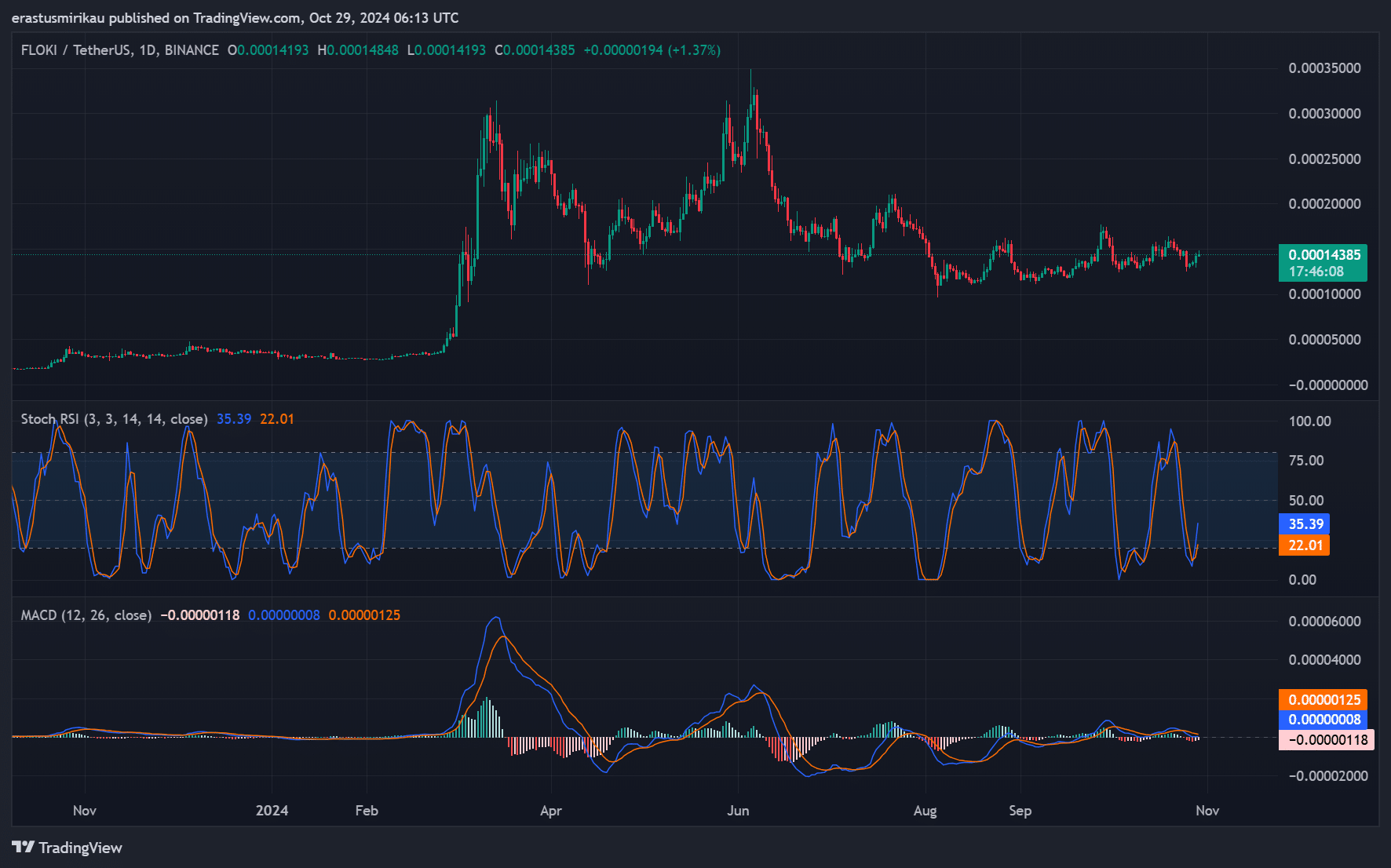
Task: Click the Apr label on time axis
Action: tap(551, 811)
